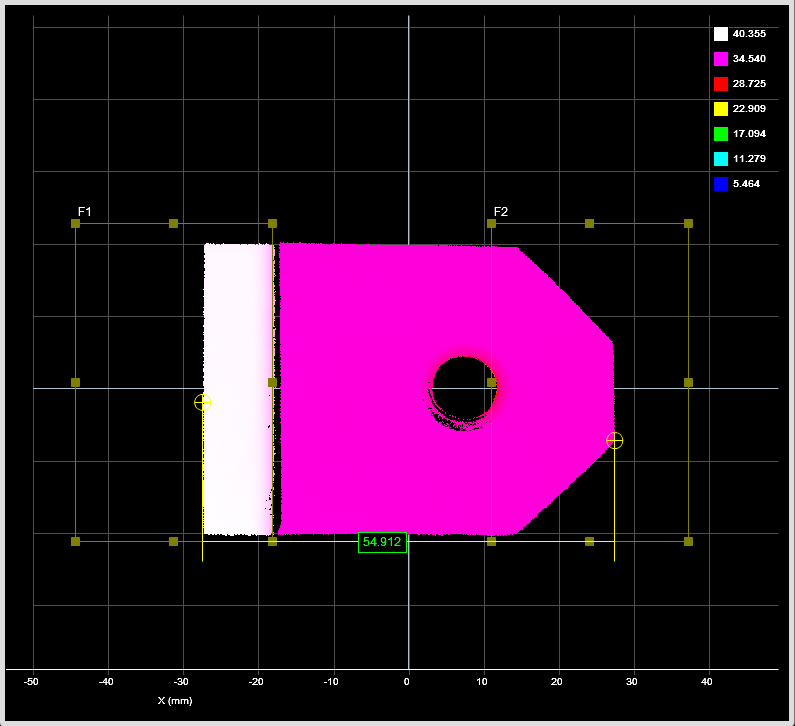Screen dimensions: 795x726
Task: Click the white raised section of the part
Action: 238,389
